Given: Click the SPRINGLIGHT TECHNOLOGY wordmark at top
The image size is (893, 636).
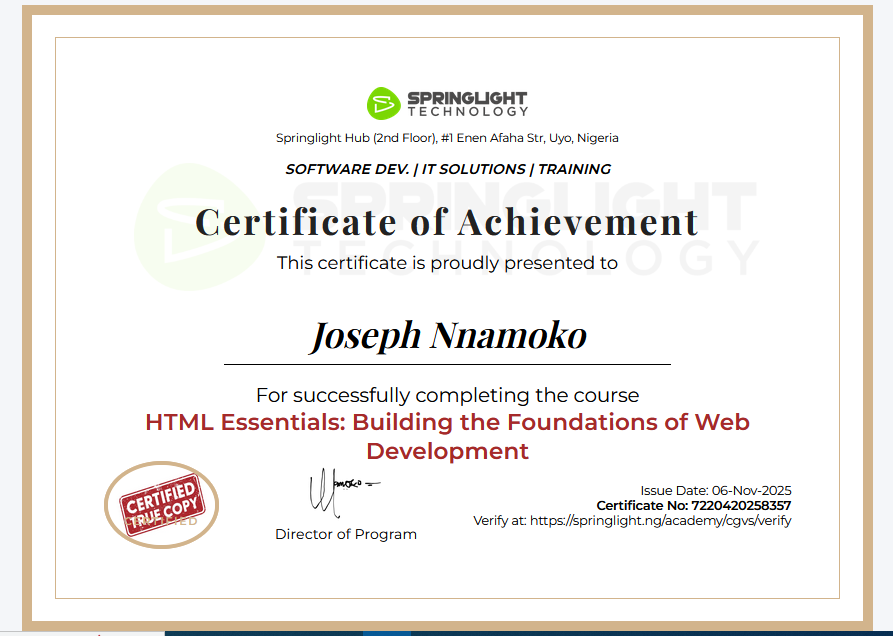Looking at the screenshot, I should [466, 104].
